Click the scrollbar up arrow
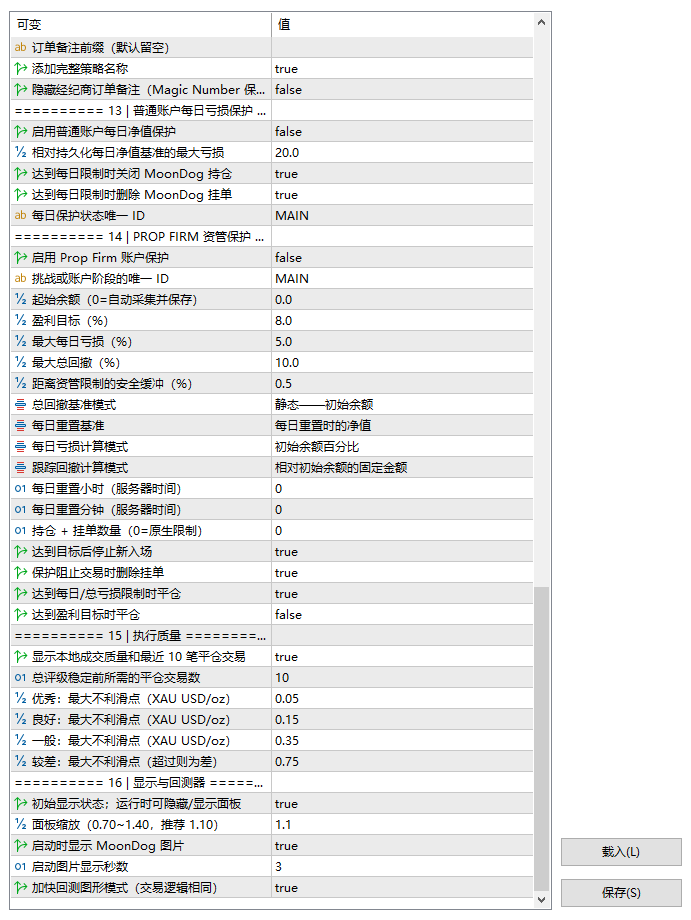 [541, 22]
